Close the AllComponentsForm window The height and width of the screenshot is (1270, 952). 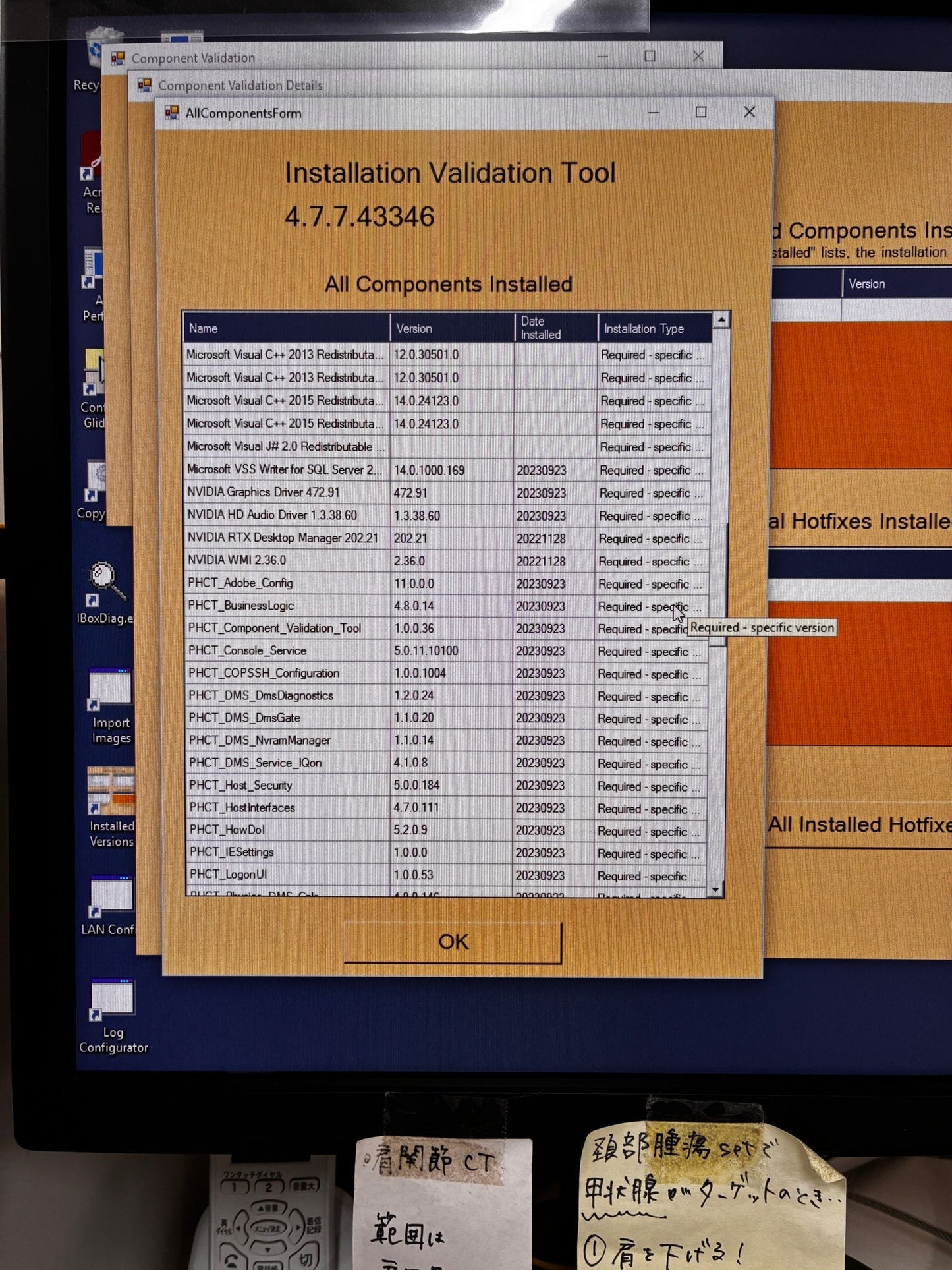pos(750,112)
